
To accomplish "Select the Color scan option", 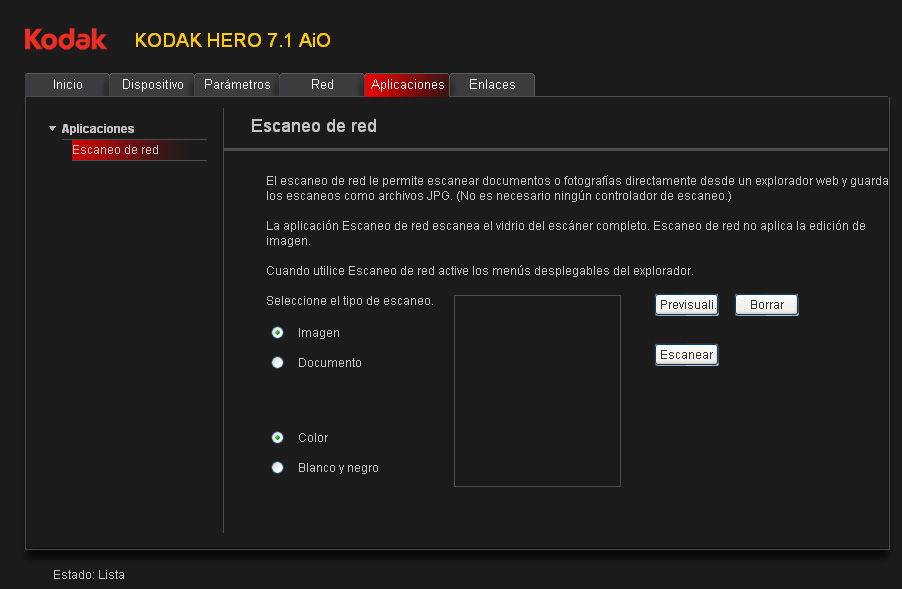I will point(277,438).
